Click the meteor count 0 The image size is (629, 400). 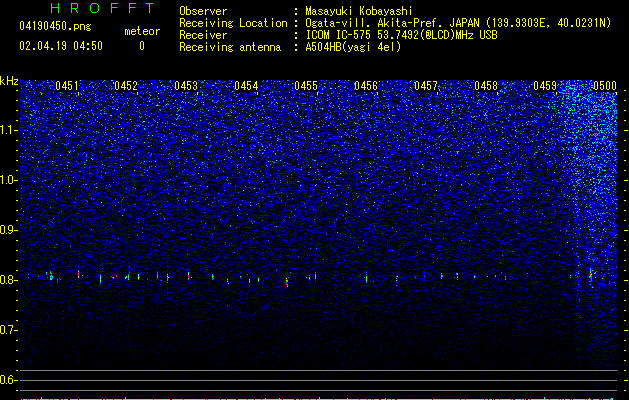click(142, 46)
